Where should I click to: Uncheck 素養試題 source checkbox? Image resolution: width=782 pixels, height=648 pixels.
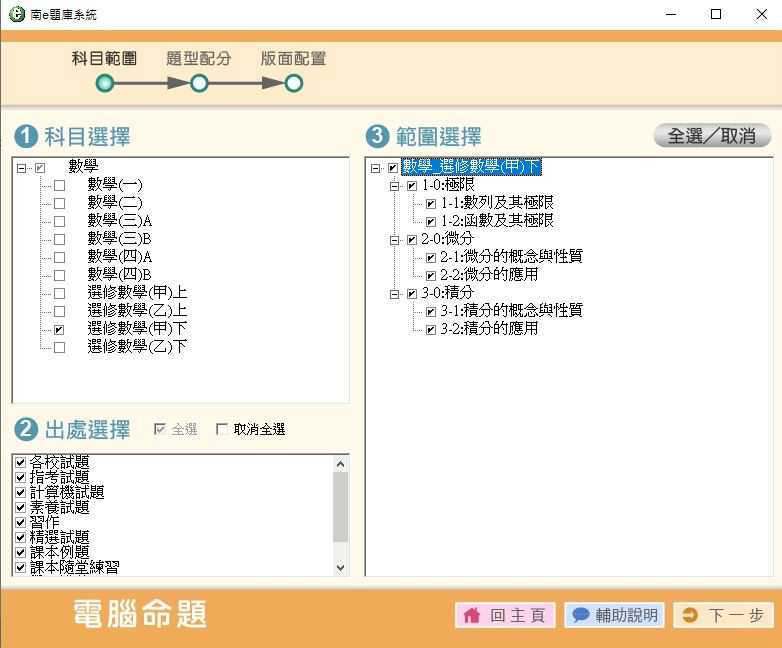20,507
